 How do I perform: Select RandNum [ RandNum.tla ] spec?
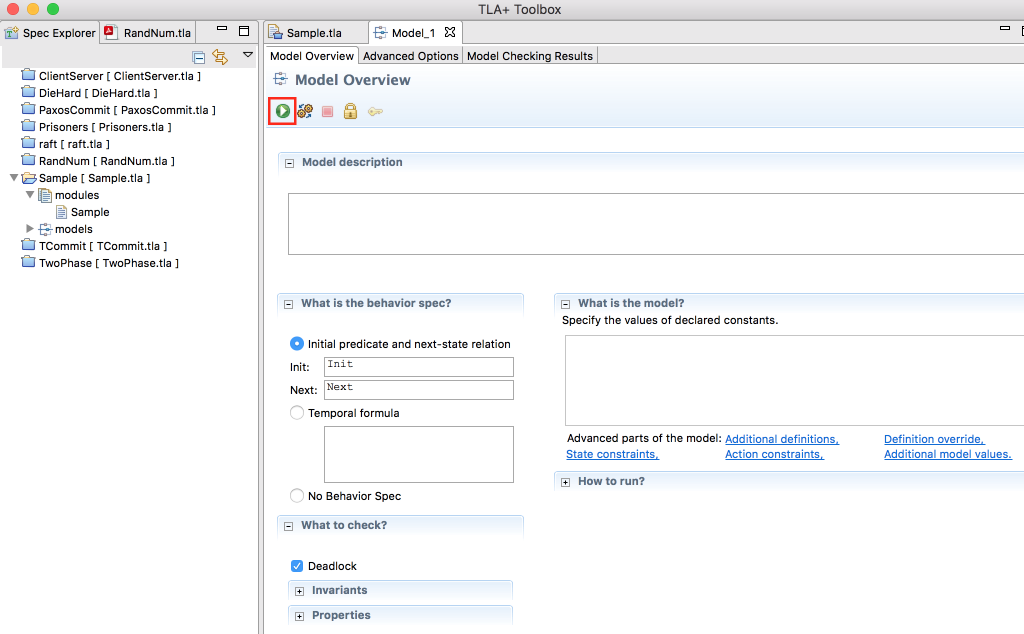click(x=98, y=161)
